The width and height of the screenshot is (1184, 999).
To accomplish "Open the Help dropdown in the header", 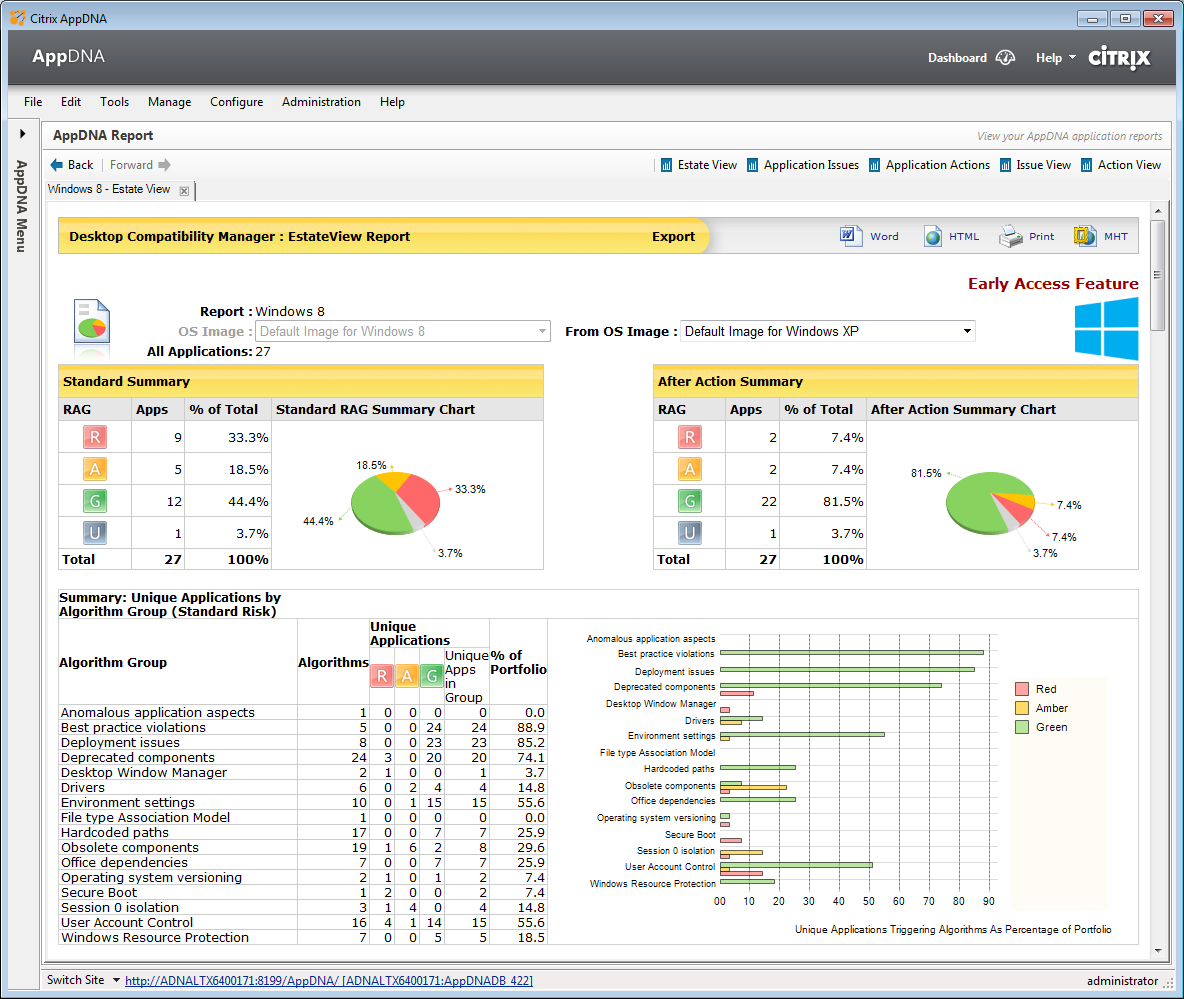I will (x=1056, y=57).
